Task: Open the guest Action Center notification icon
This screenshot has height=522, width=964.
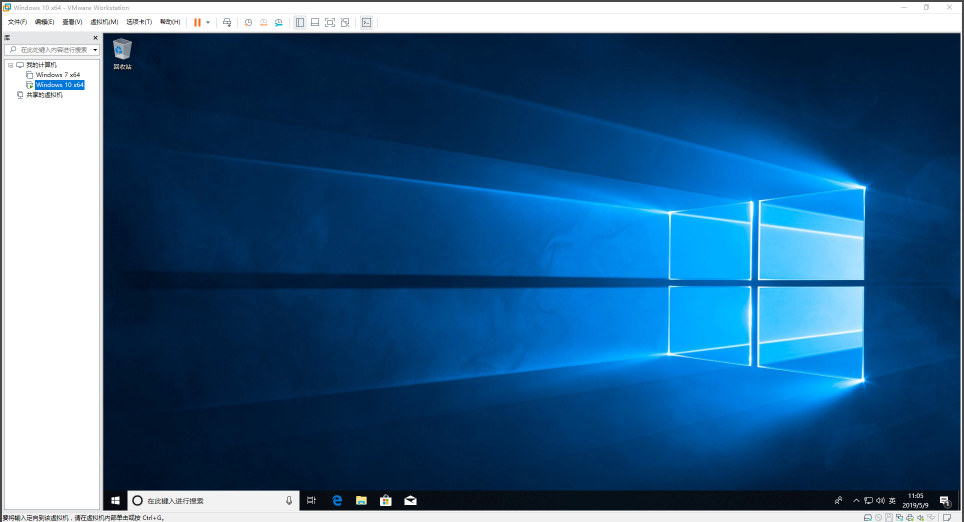Action: [945, 500]
